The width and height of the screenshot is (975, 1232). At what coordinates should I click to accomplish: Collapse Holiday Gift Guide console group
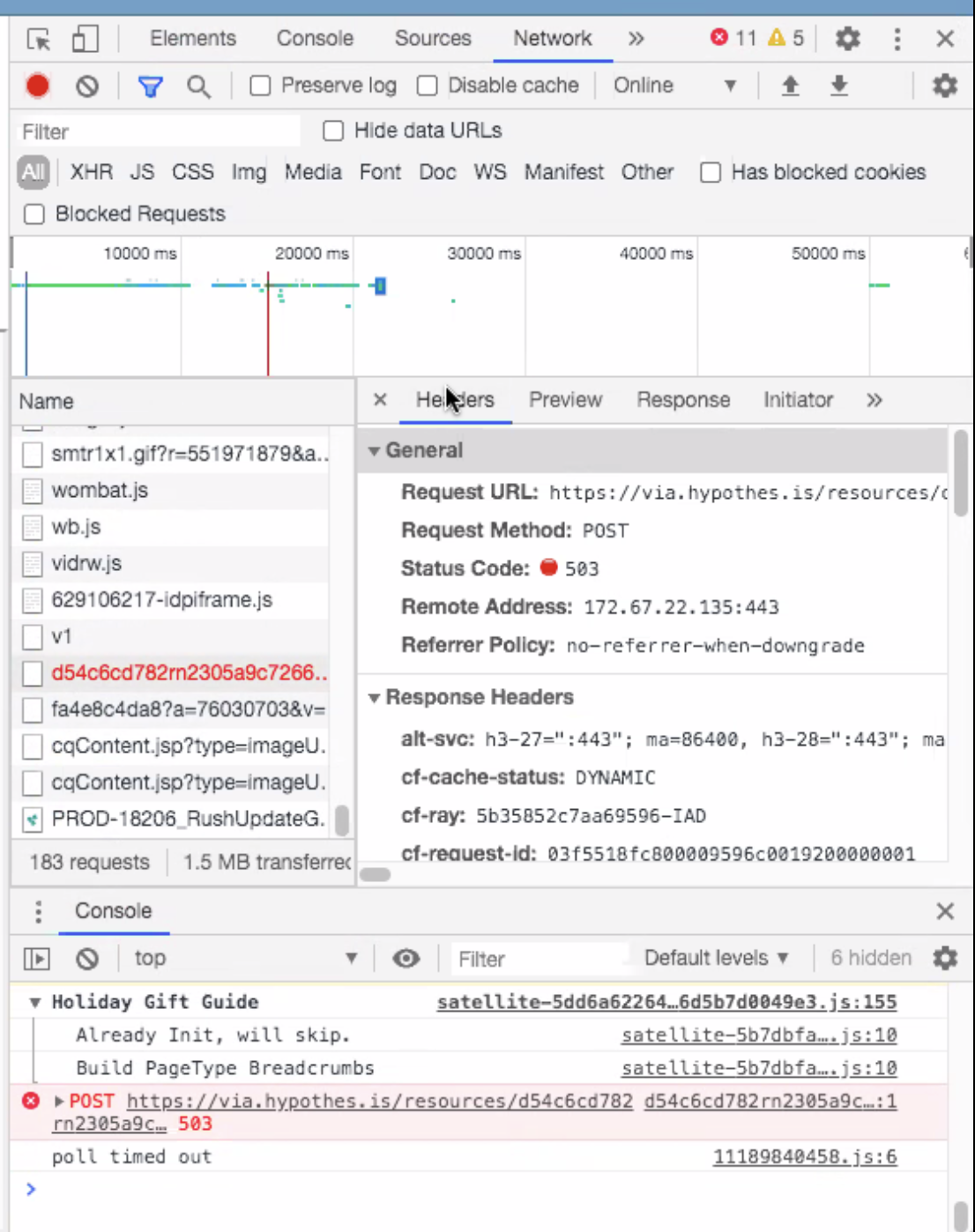(35, 1002)
